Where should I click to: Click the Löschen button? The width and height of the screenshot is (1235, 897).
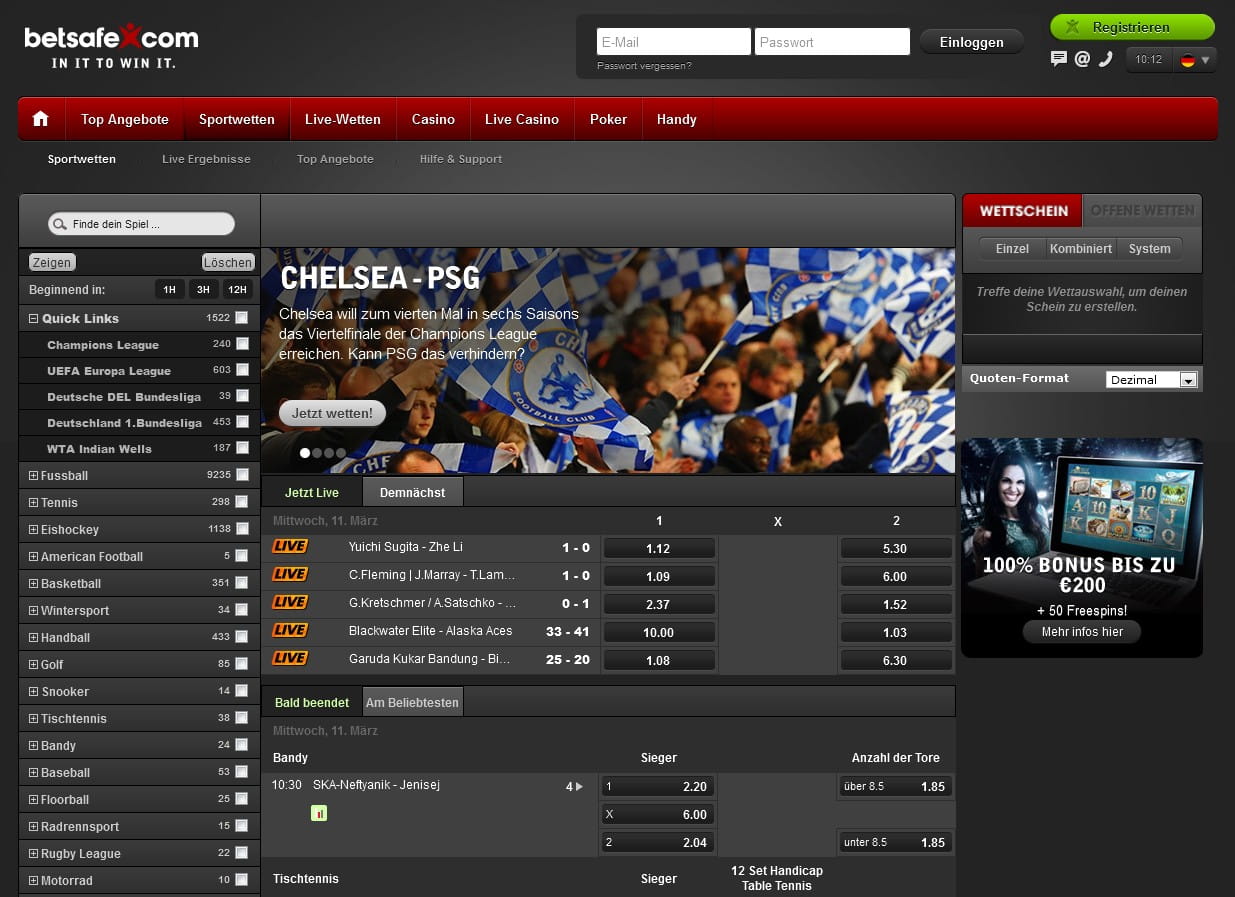pos(228,263)
